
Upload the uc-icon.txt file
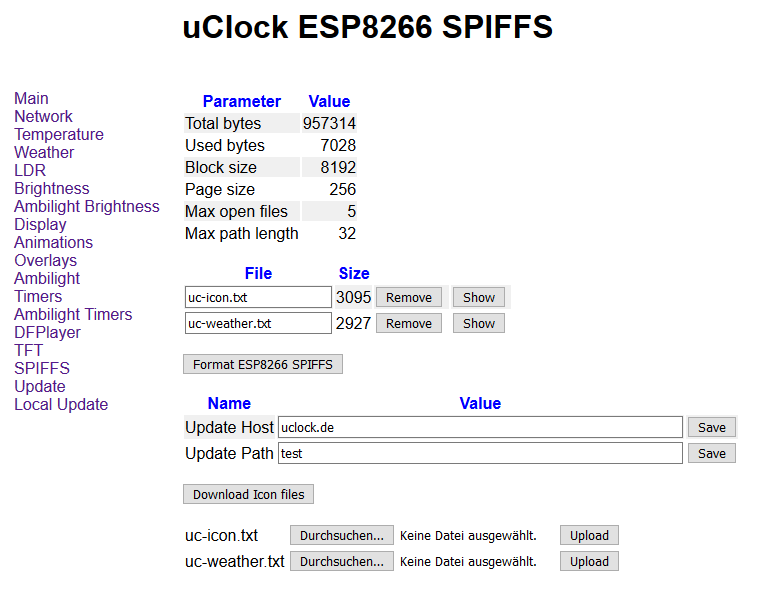589,535
